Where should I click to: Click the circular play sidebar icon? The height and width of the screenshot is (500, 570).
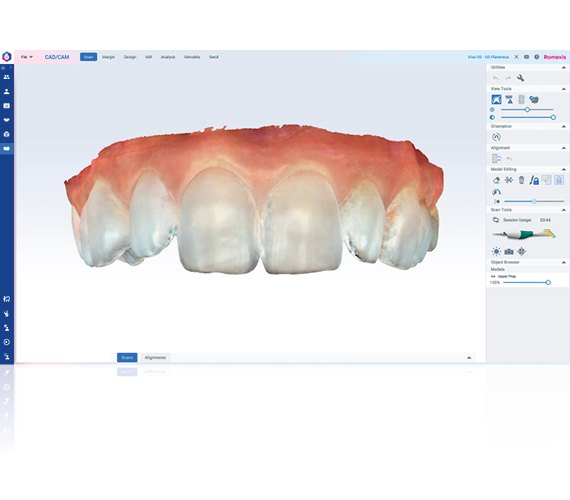pyautogui.click(x=7, y=342)
